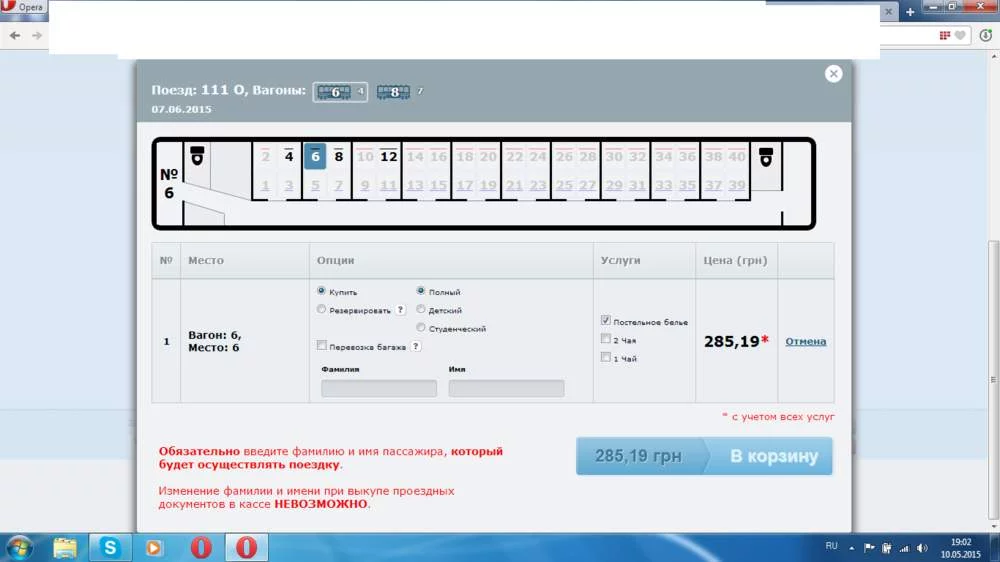Select the Полный ticket type

[420, 291]
